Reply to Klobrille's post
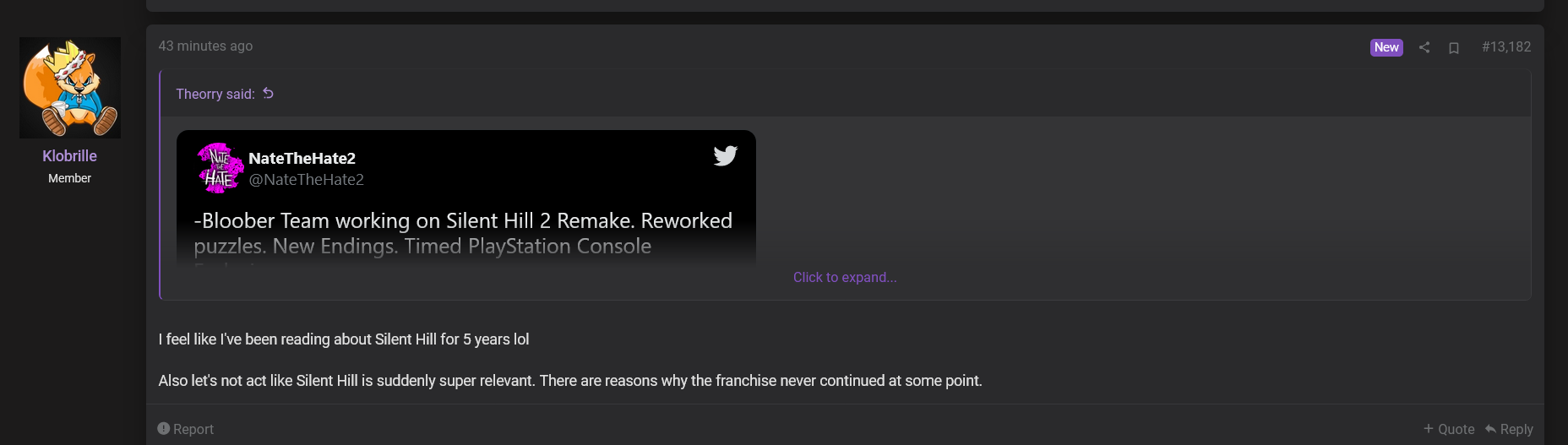 [x=1509, y=429]
